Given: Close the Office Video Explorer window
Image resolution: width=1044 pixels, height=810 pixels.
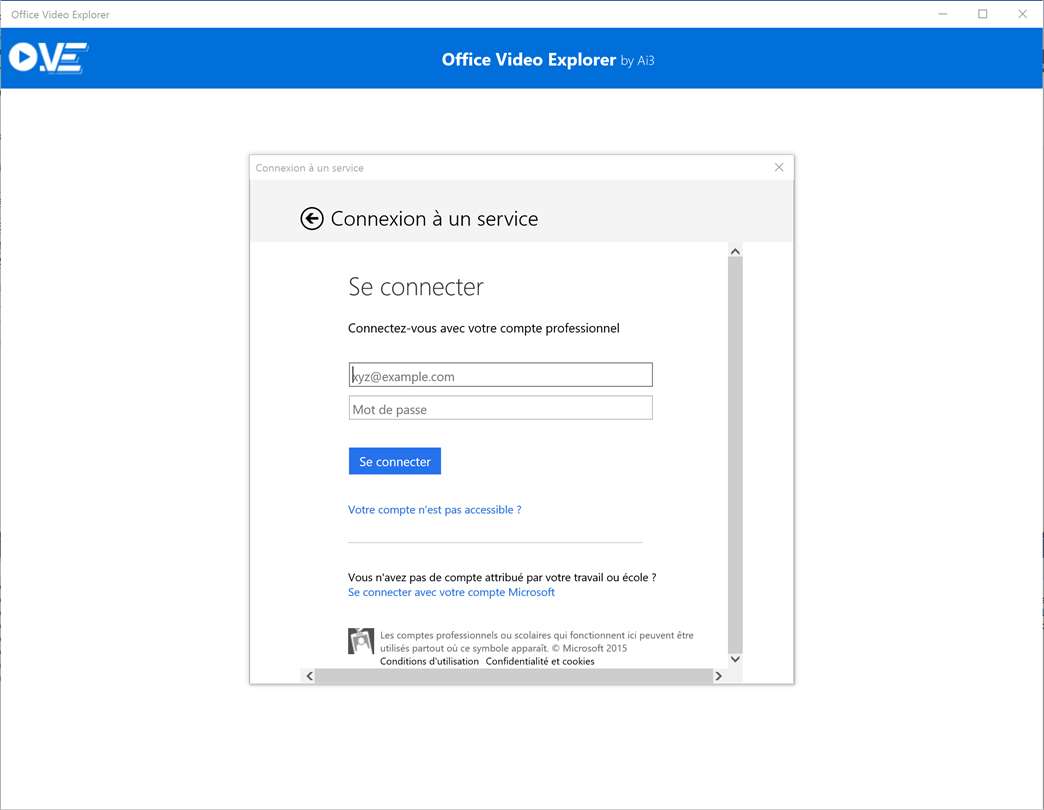Looking at the screenshot, I should point(1023,14).
